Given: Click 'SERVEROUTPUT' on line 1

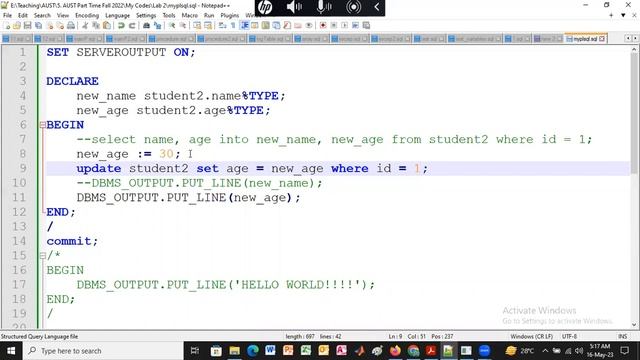Looking at the screenshot, I should tap(121, 52).
